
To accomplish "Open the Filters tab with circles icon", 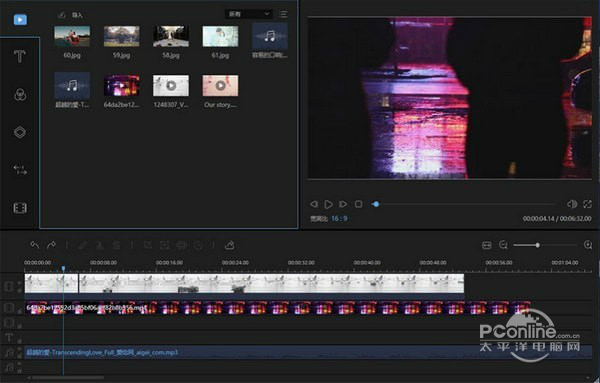I will click(20, 95).
